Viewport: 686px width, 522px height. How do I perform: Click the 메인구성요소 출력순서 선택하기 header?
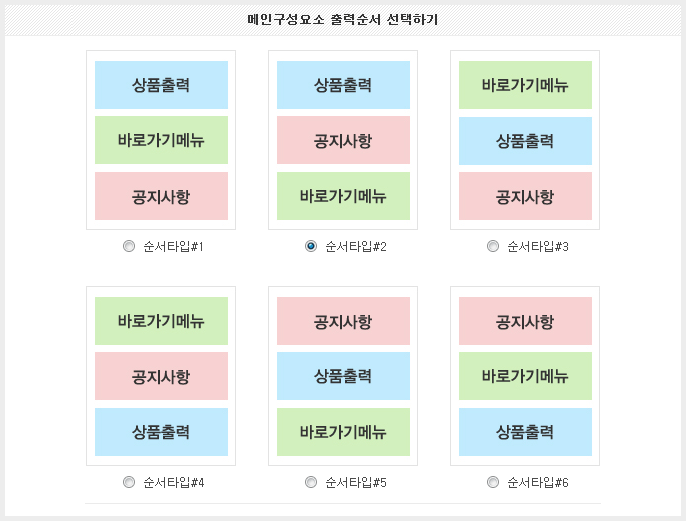tap(343, 20)
